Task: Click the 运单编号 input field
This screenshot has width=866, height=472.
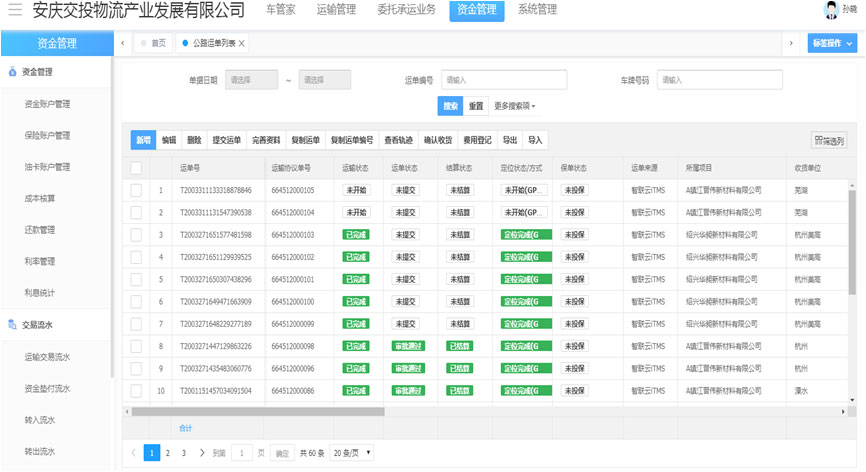Action: [504, 80]
